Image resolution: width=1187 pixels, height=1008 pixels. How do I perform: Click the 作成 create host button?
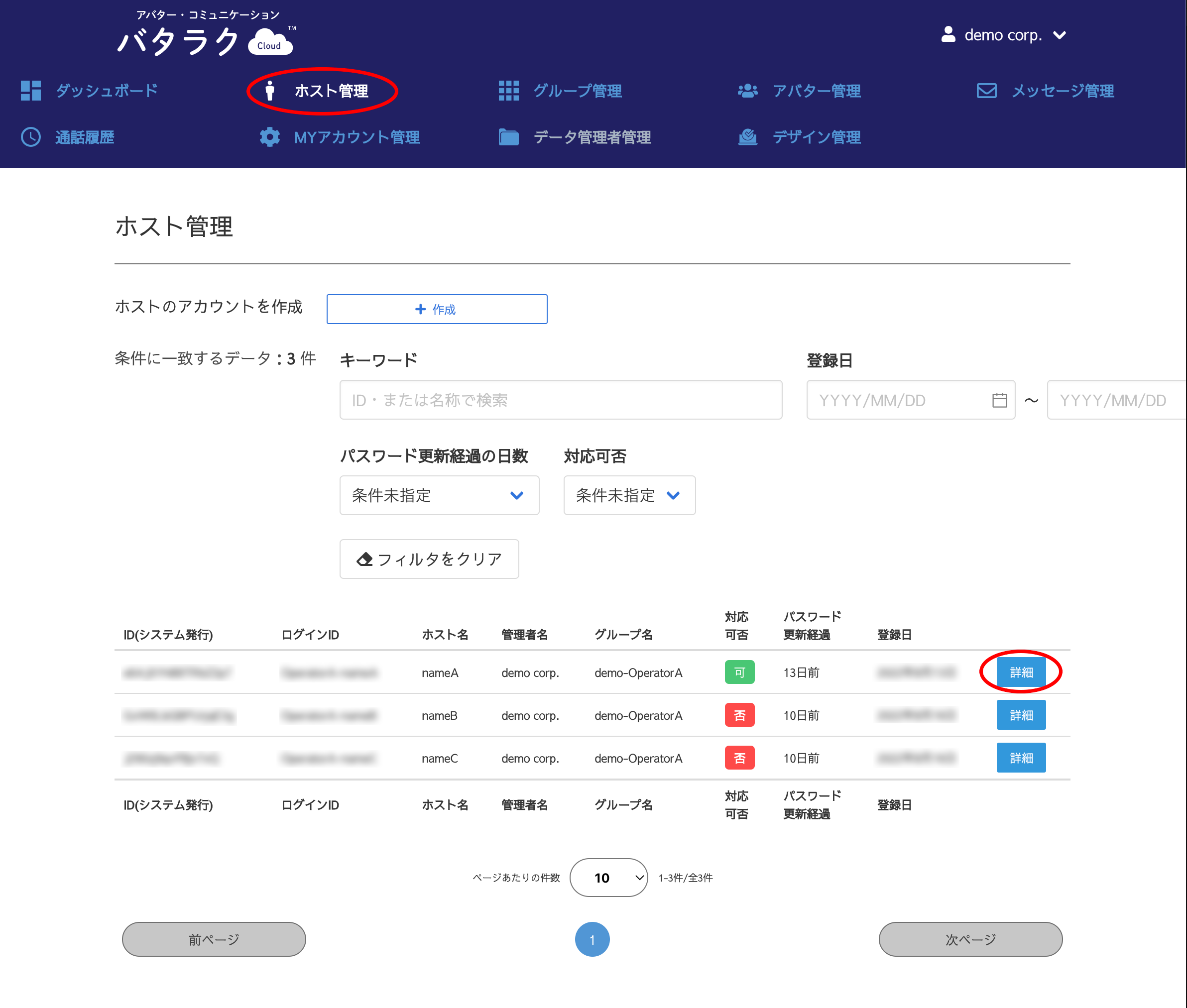(x=437, y=309)
